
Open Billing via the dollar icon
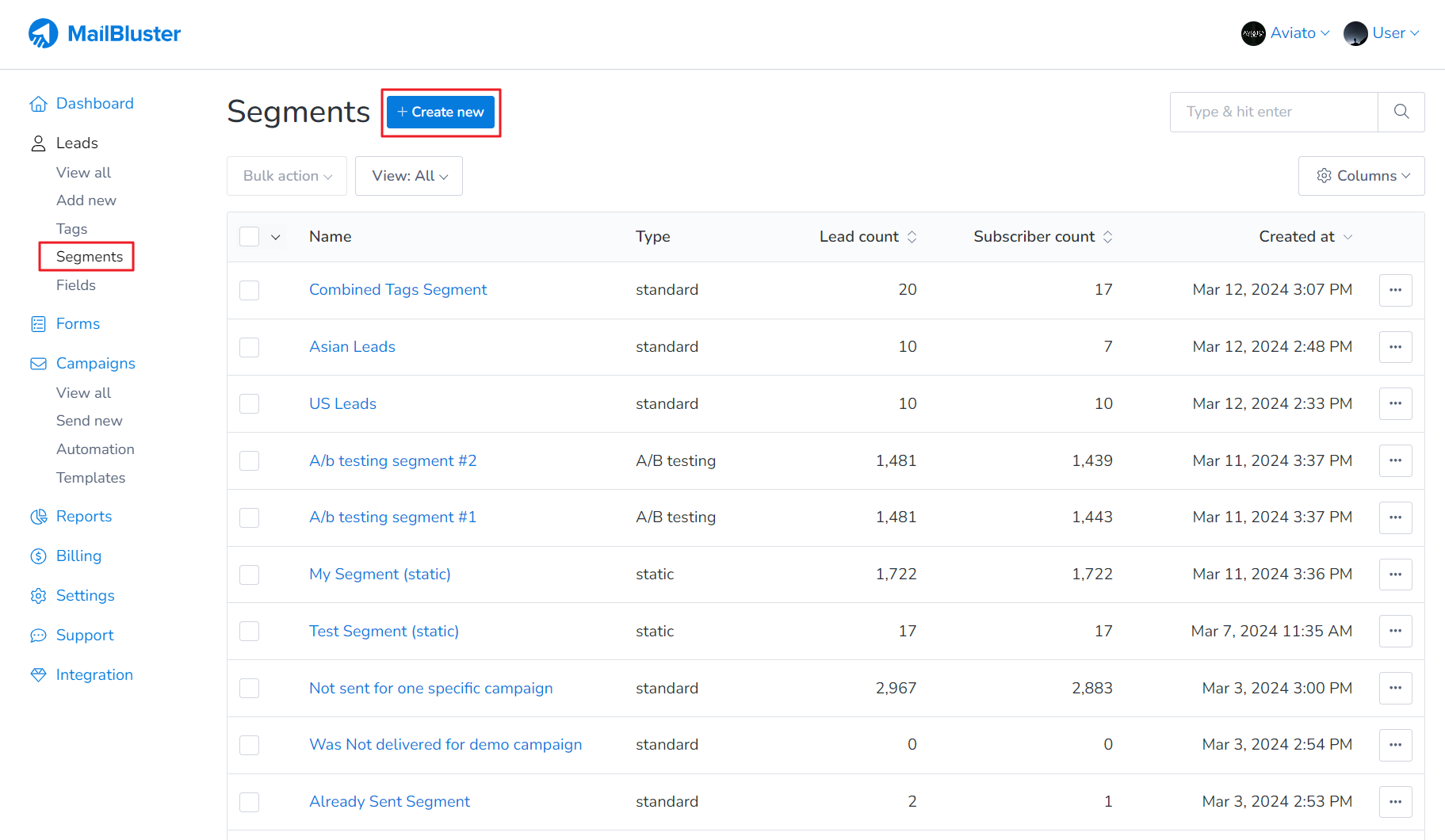[38, 556]
